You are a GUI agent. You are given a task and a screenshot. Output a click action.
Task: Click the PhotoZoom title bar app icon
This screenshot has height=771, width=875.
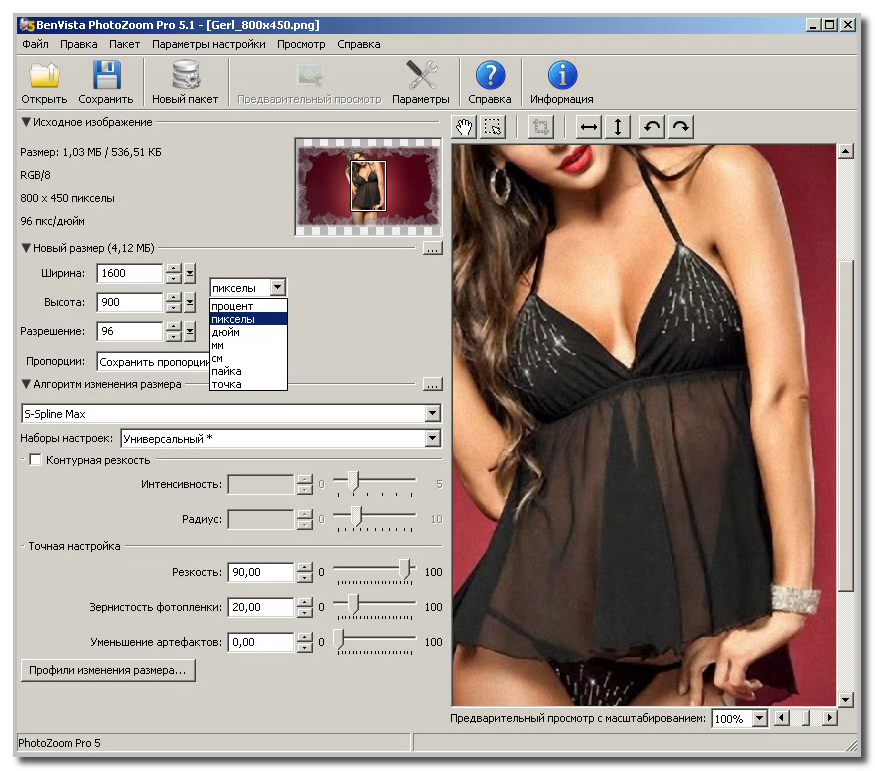(x=26, y=25)
